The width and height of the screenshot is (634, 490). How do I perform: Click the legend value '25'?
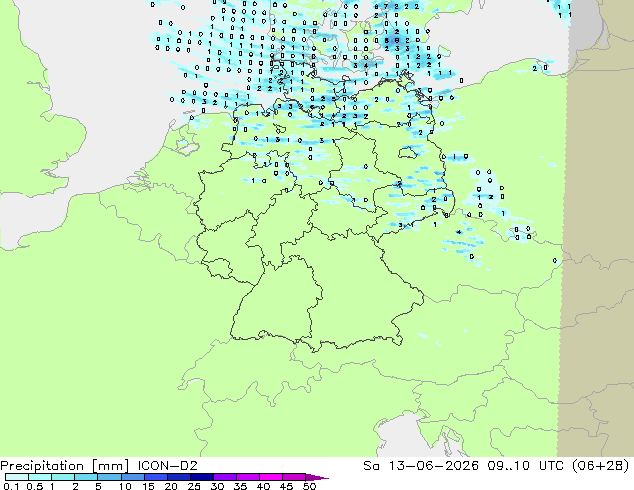click(x=194, y=486)
